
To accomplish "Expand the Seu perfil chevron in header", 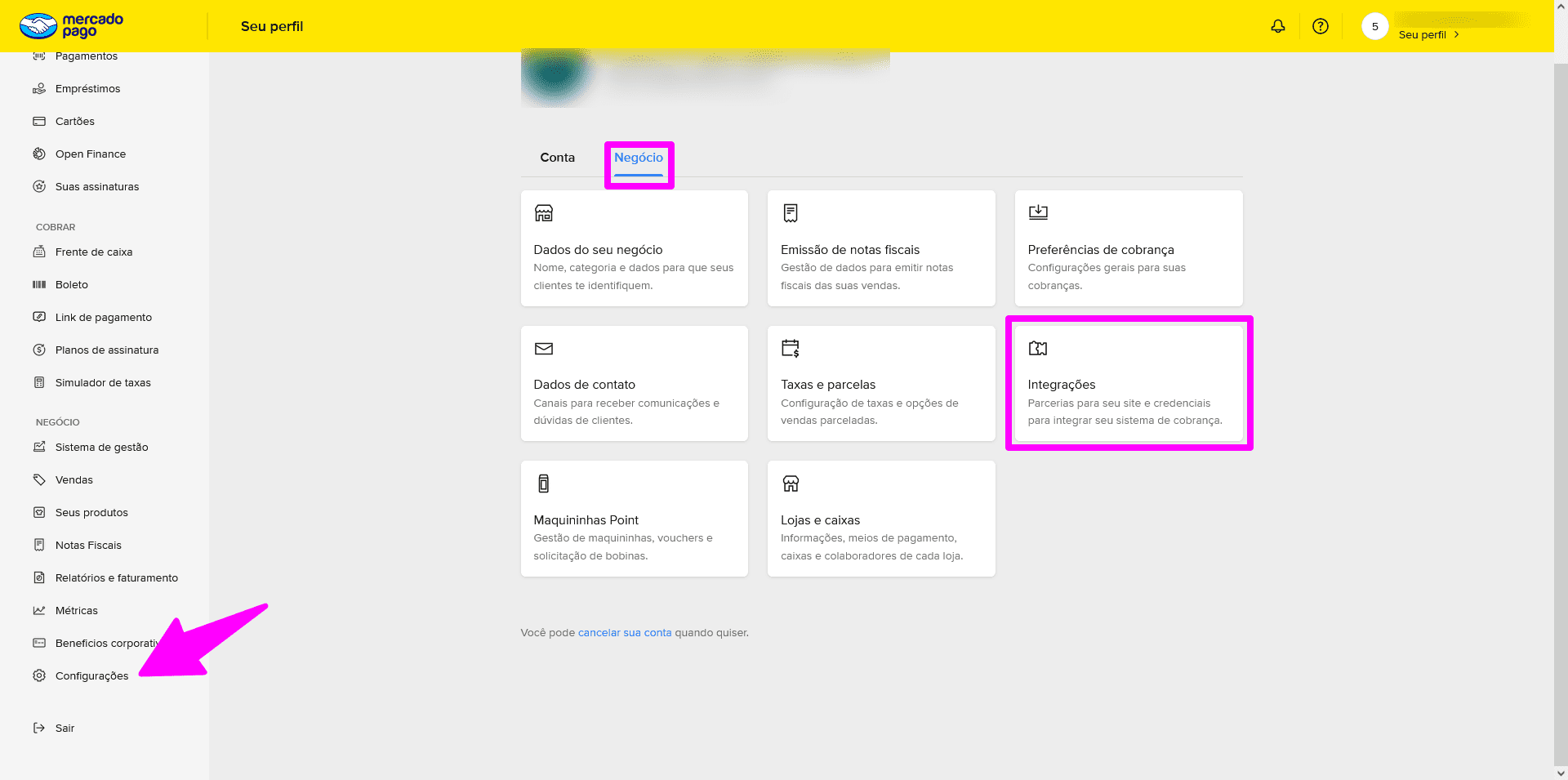I will coord(1456,35).
